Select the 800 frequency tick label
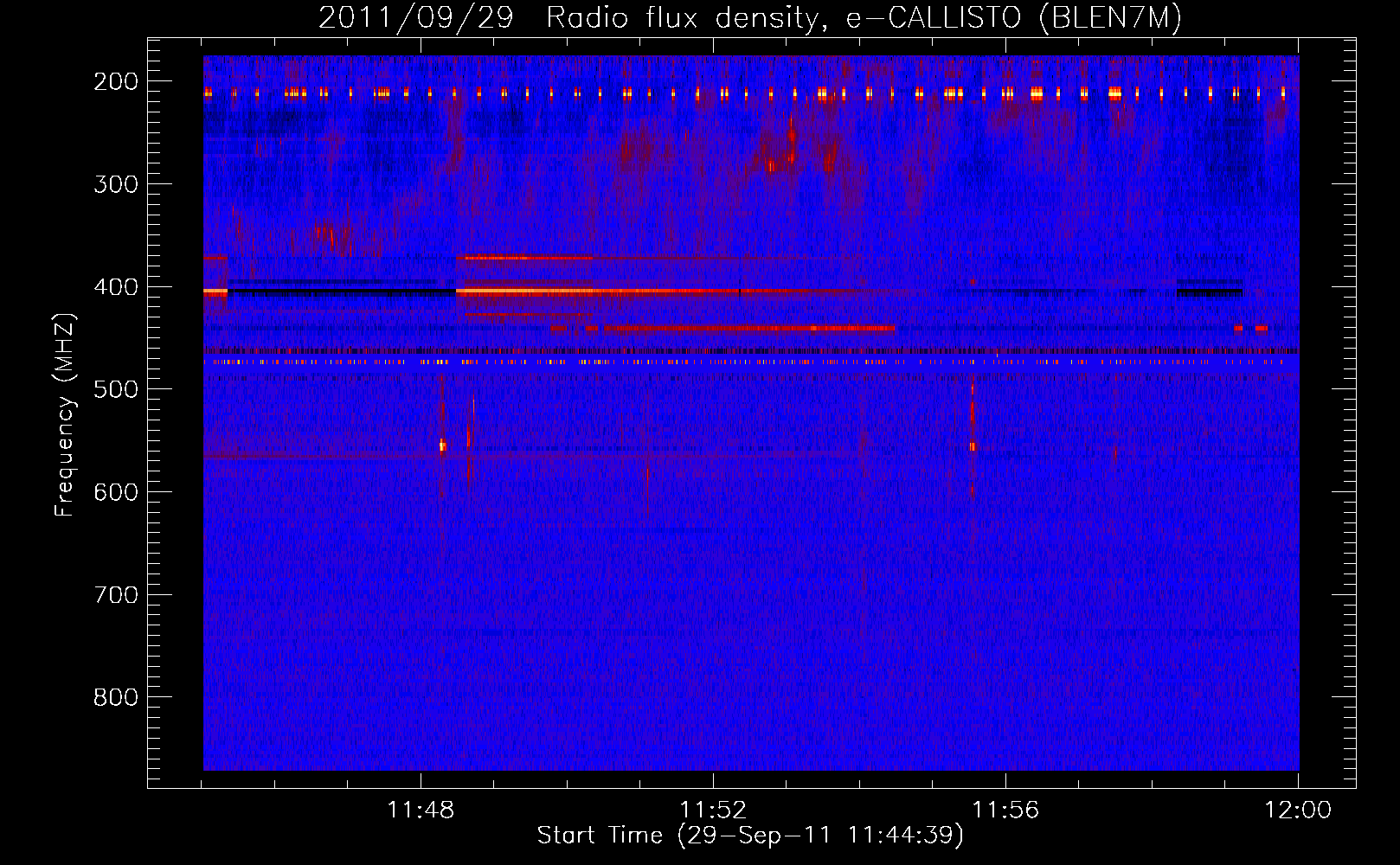 (x=116, y=698)
